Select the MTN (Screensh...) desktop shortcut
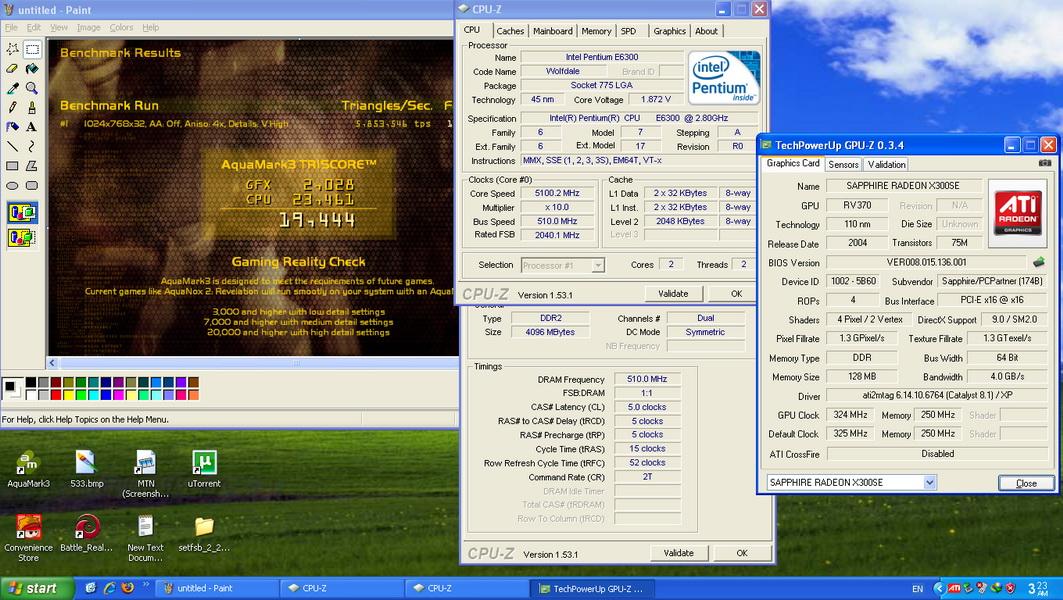The height and width of the screenshot is (600, 1063). click(x=146, y=474)
